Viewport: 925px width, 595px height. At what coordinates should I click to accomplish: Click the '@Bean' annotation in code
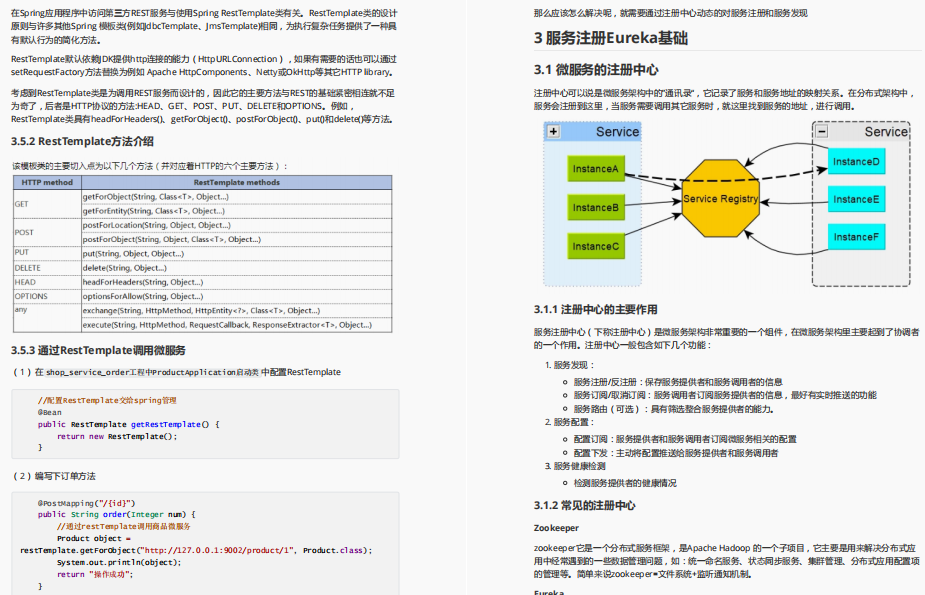(x=50, y=412)
